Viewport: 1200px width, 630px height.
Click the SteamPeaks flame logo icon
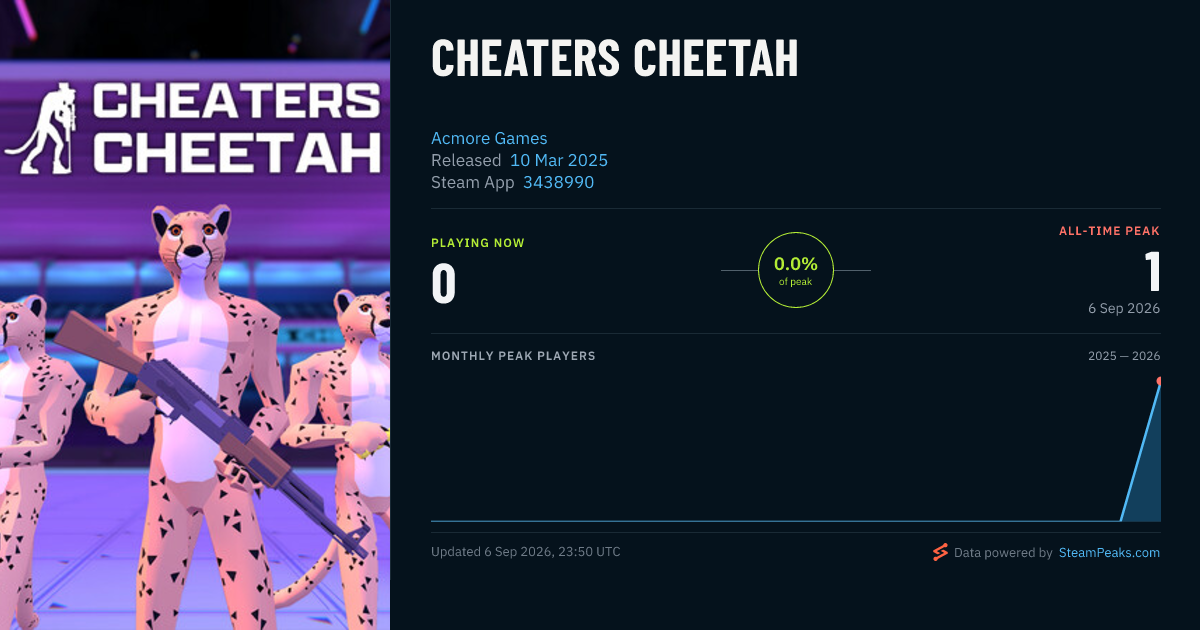click(x=940, y=552)
